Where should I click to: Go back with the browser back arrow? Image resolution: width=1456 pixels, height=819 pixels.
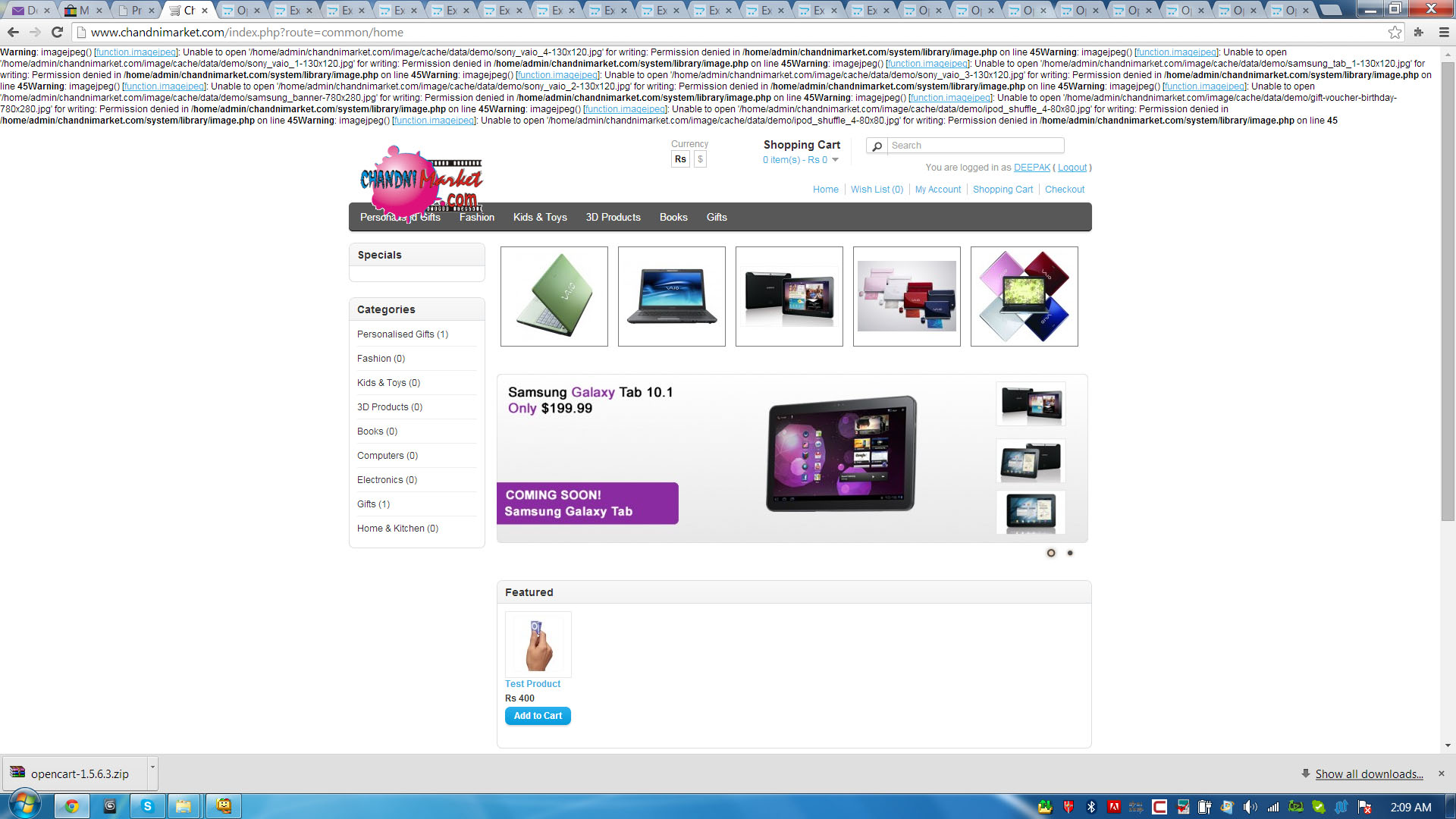point(13,33)
